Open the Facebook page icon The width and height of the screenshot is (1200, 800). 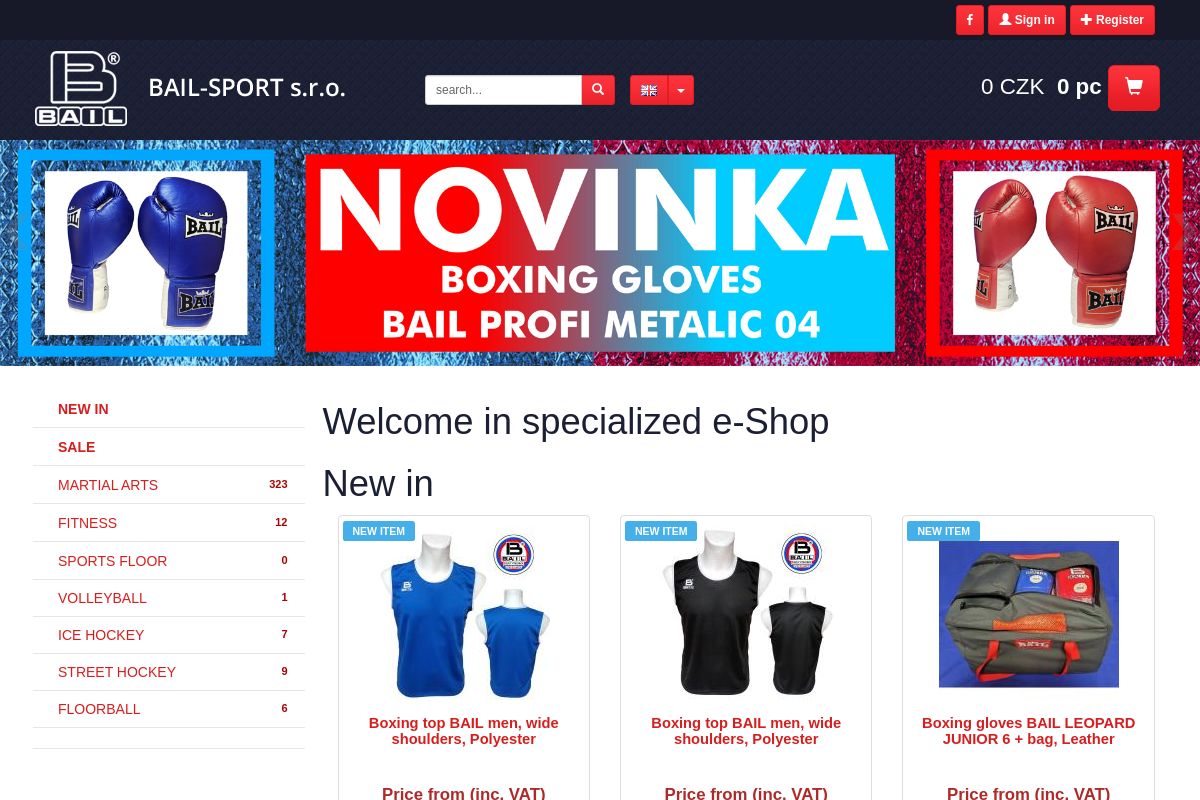(x=969, y=20)
